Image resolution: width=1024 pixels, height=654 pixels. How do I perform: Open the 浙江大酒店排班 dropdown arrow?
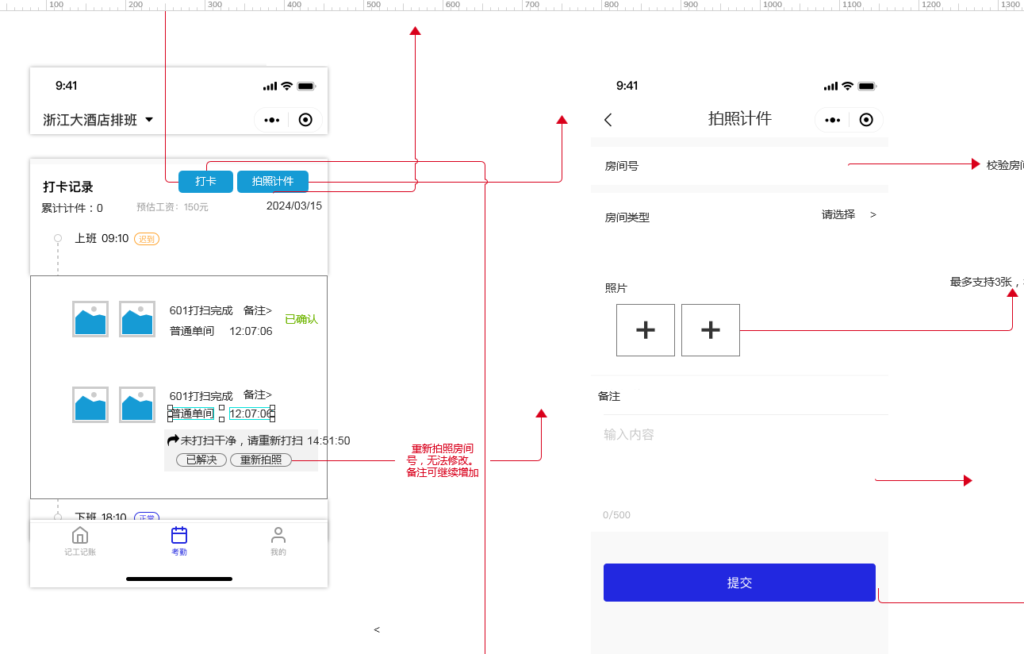(x=149, y=120)
